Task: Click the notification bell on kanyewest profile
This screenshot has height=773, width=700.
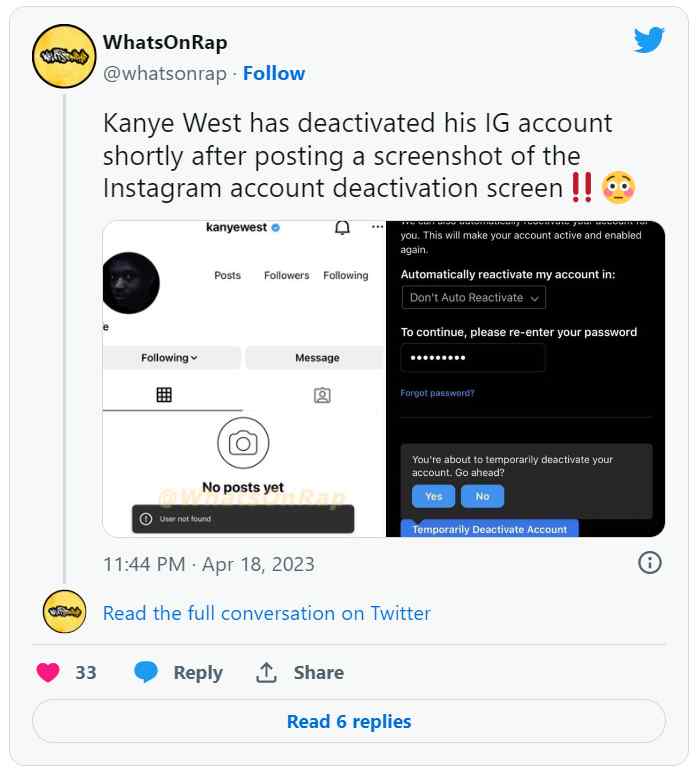Action: click(342, 227)
